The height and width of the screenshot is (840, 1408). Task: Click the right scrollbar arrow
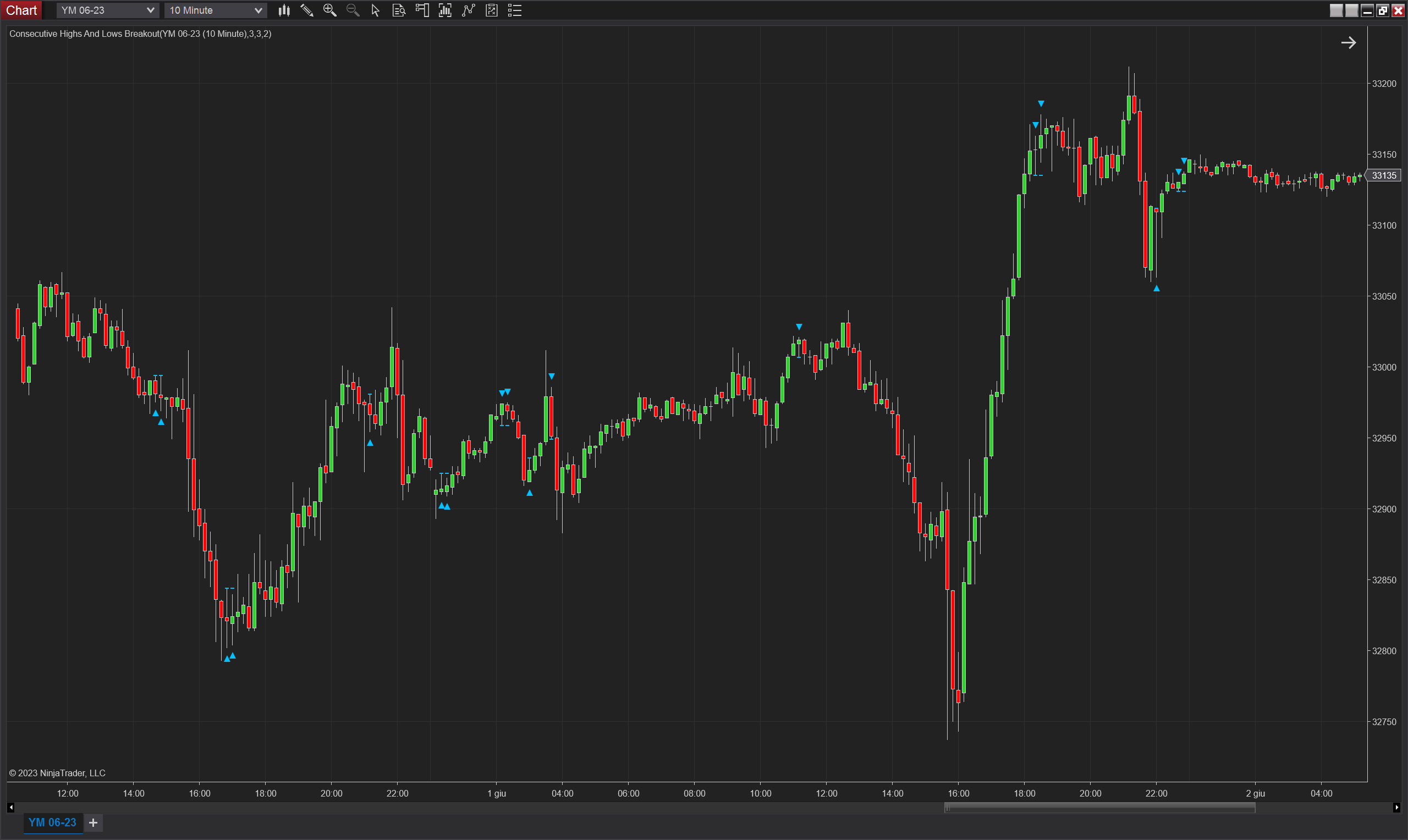(1396, 808)
